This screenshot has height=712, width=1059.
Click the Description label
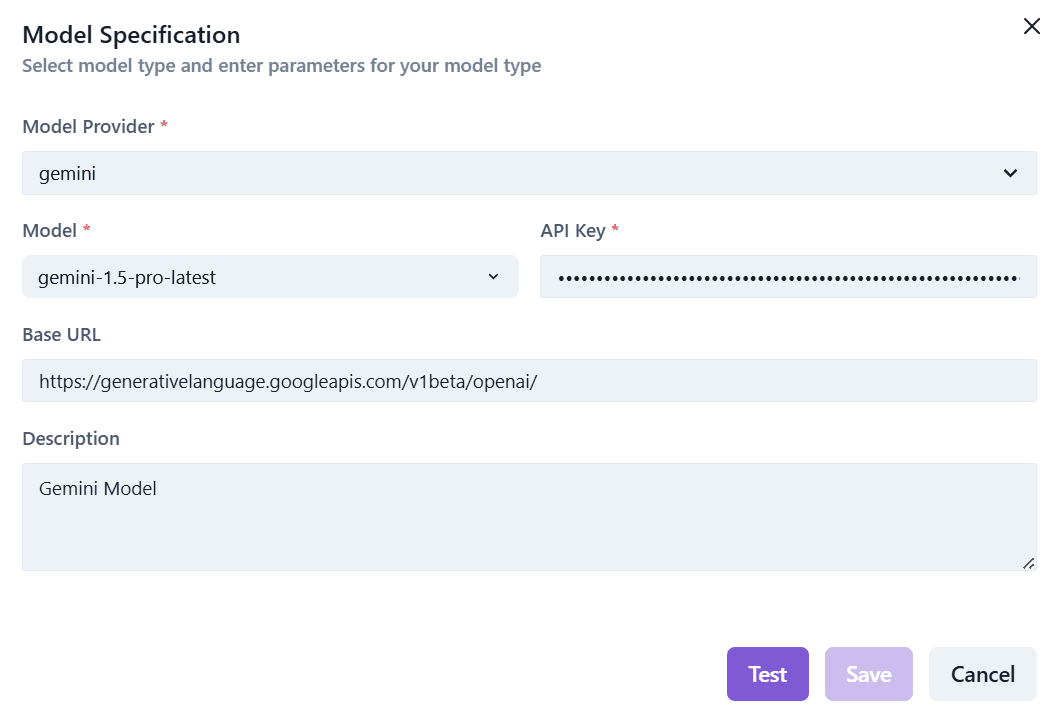click(x=71, y=439)
